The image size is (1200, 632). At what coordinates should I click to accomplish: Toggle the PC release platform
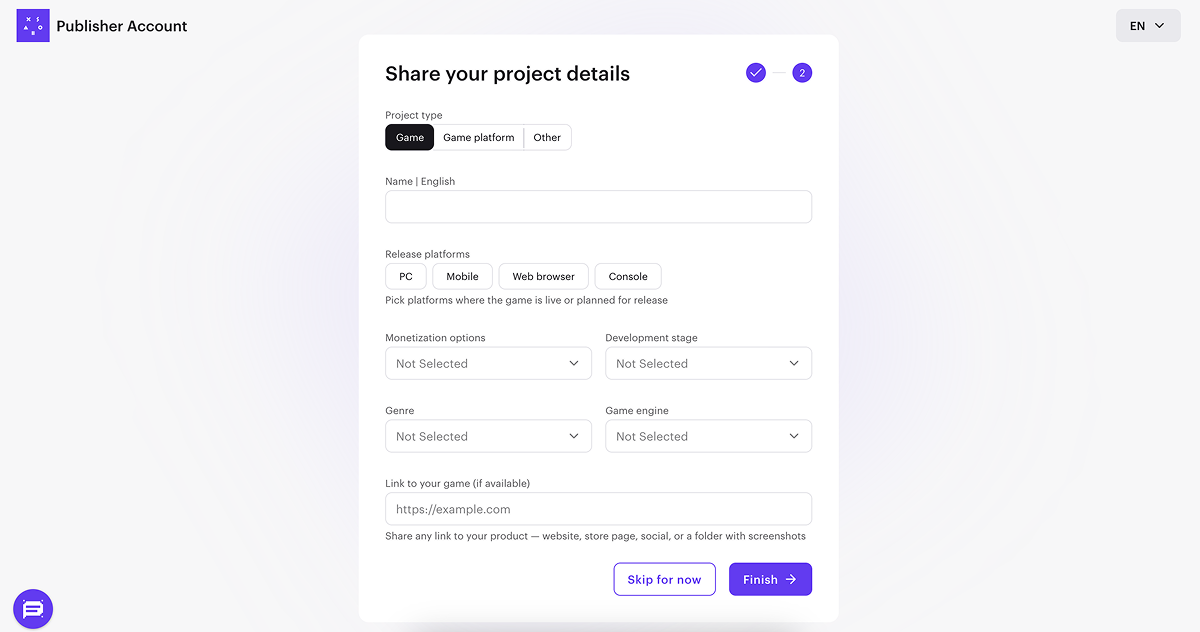click(406, 277)
